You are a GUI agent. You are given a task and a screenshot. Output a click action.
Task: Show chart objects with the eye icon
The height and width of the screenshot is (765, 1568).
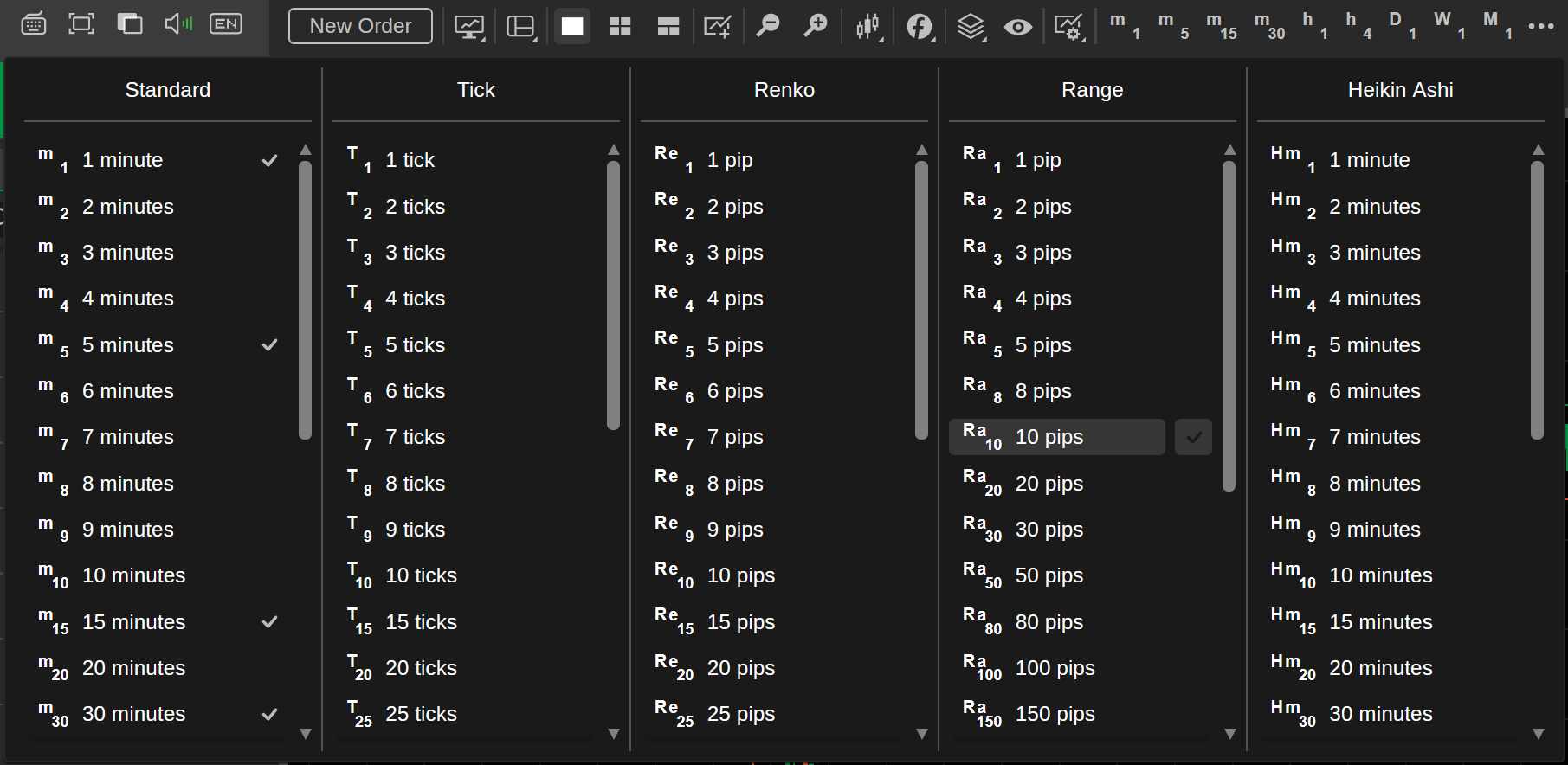tap(1018, 27)
